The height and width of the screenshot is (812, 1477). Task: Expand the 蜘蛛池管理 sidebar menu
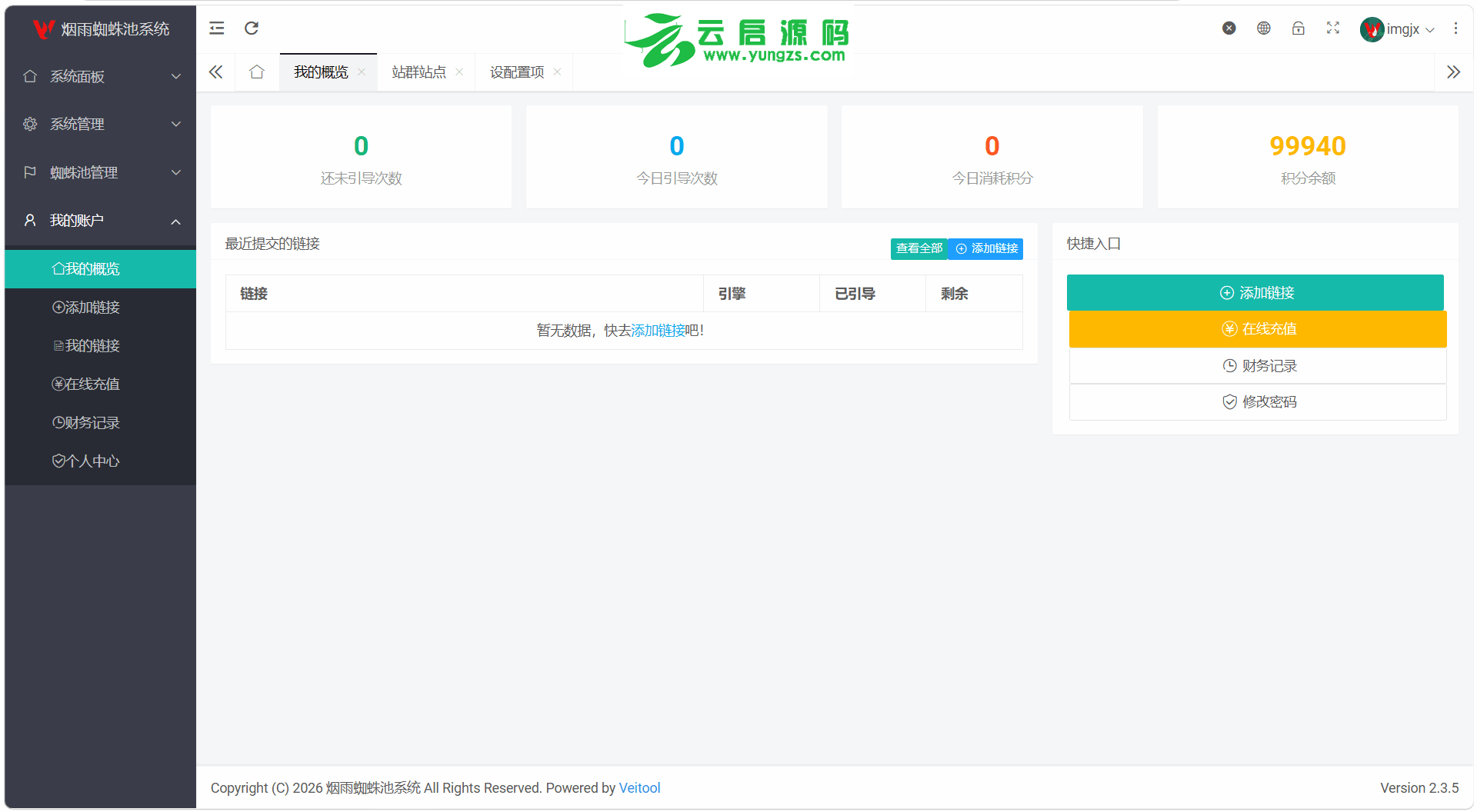[x=101, y=172]
